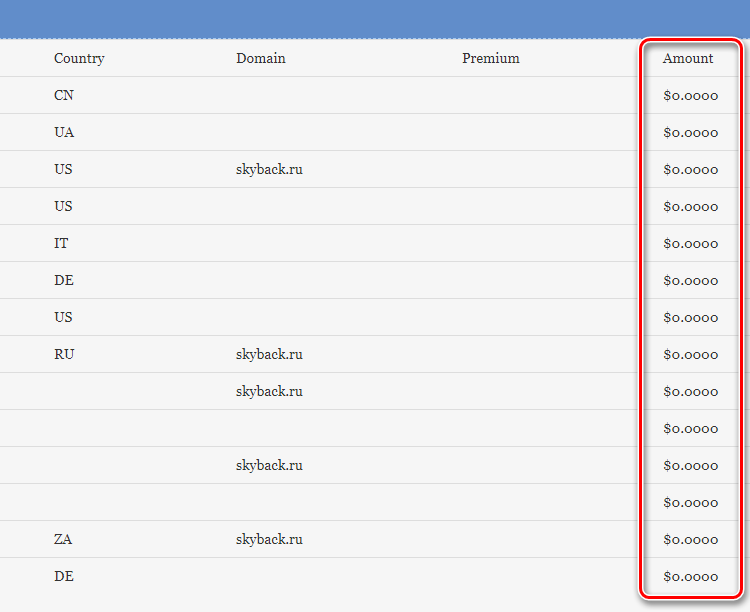Select the IT country row
This screenshot has width=750, height=612.
375,243
